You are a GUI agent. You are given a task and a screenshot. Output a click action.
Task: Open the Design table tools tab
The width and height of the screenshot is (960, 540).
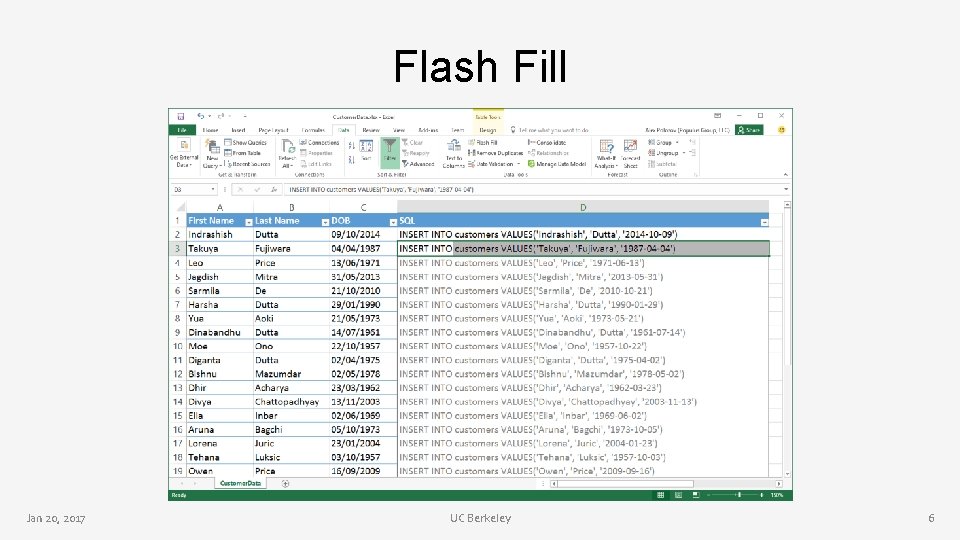coord(487,130)
